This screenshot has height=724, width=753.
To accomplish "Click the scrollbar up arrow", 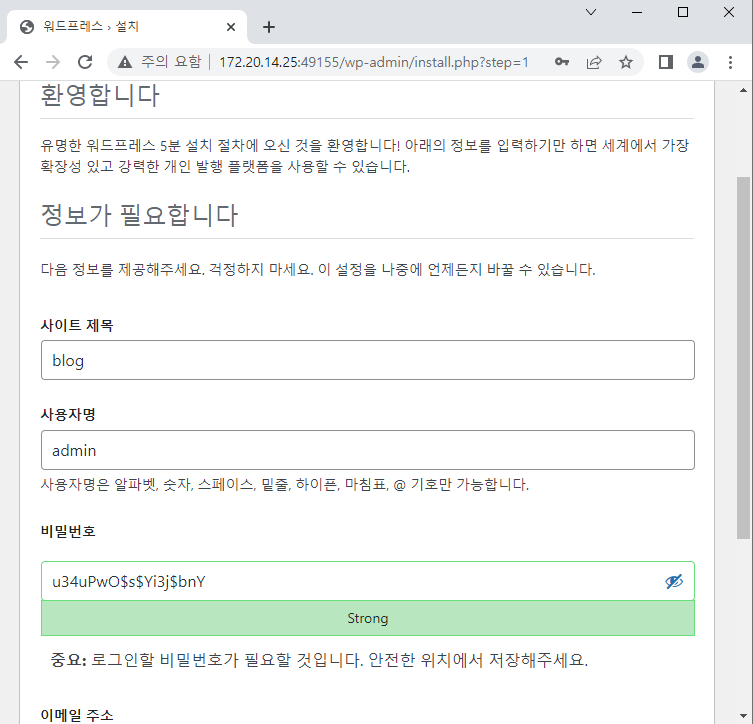I will (x=743, y=90).
